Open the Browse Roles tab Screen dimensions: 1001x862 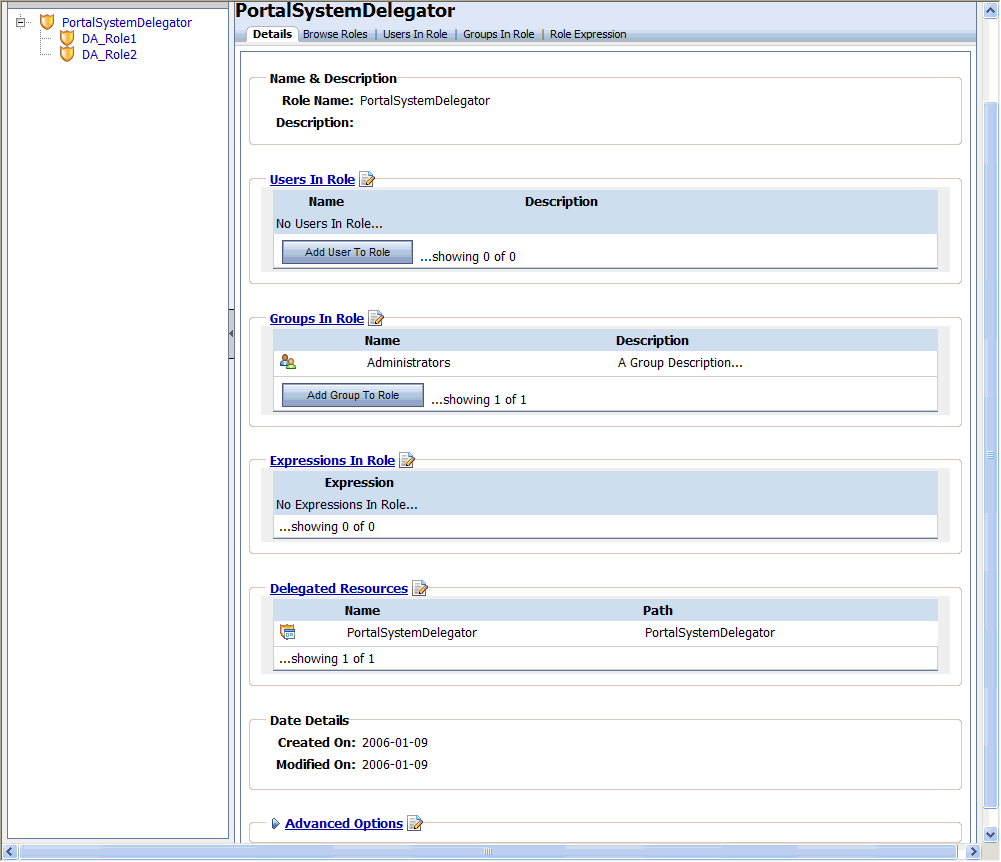pyautogui.click(x=335, y=34)
